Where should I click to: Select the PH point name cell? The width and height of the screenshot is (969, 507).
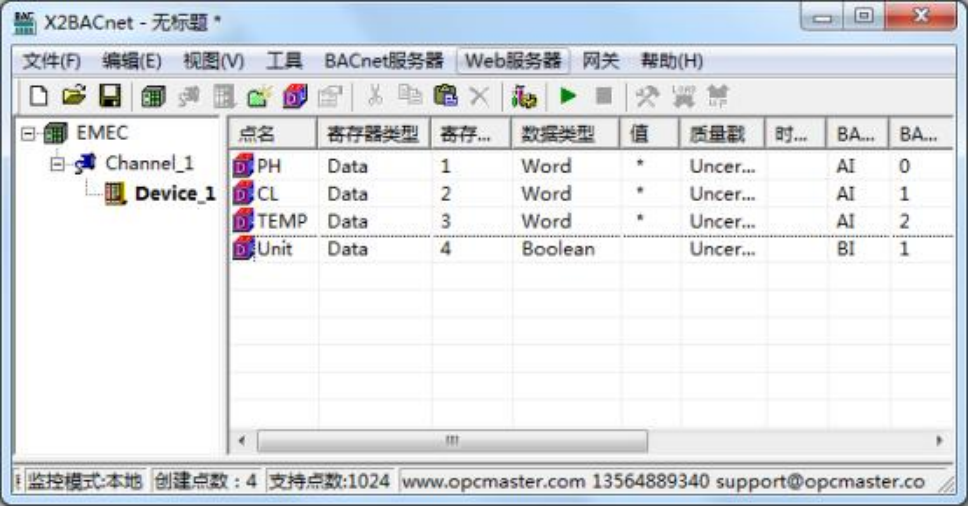(269, 166)
